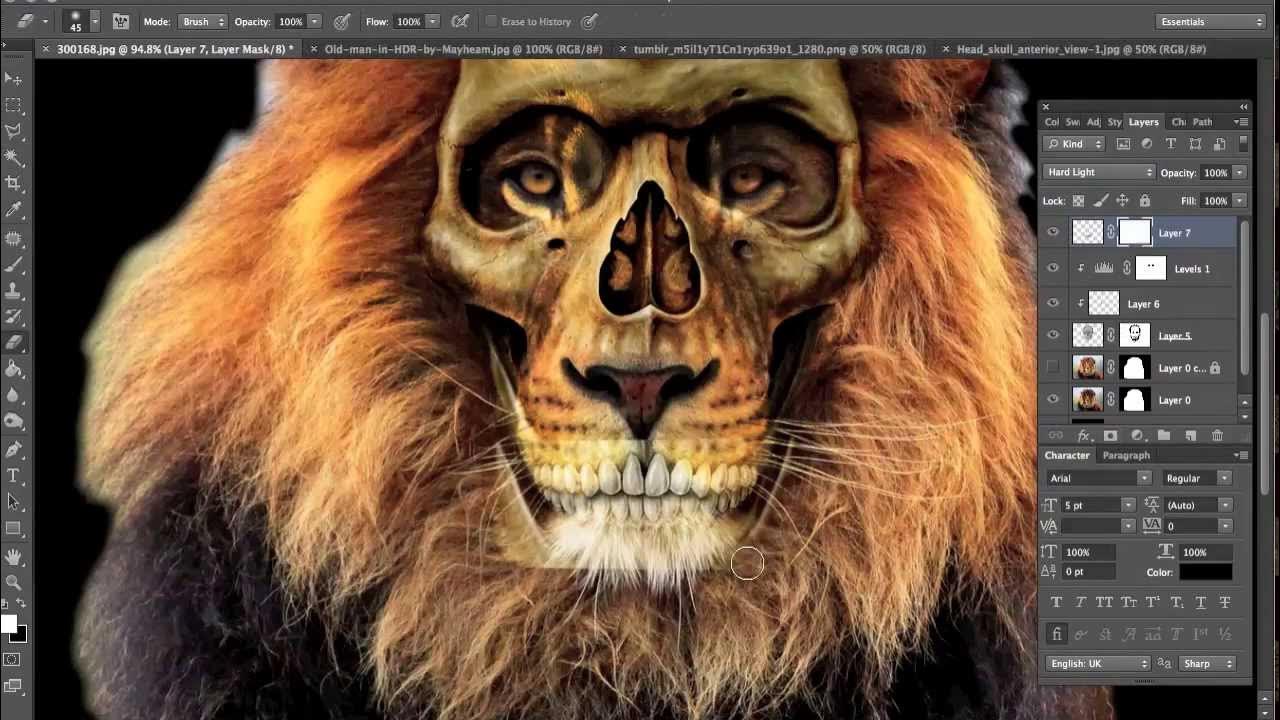Click the font size 5 pt field
1280x720 pixels.
tap(1093, 505)
